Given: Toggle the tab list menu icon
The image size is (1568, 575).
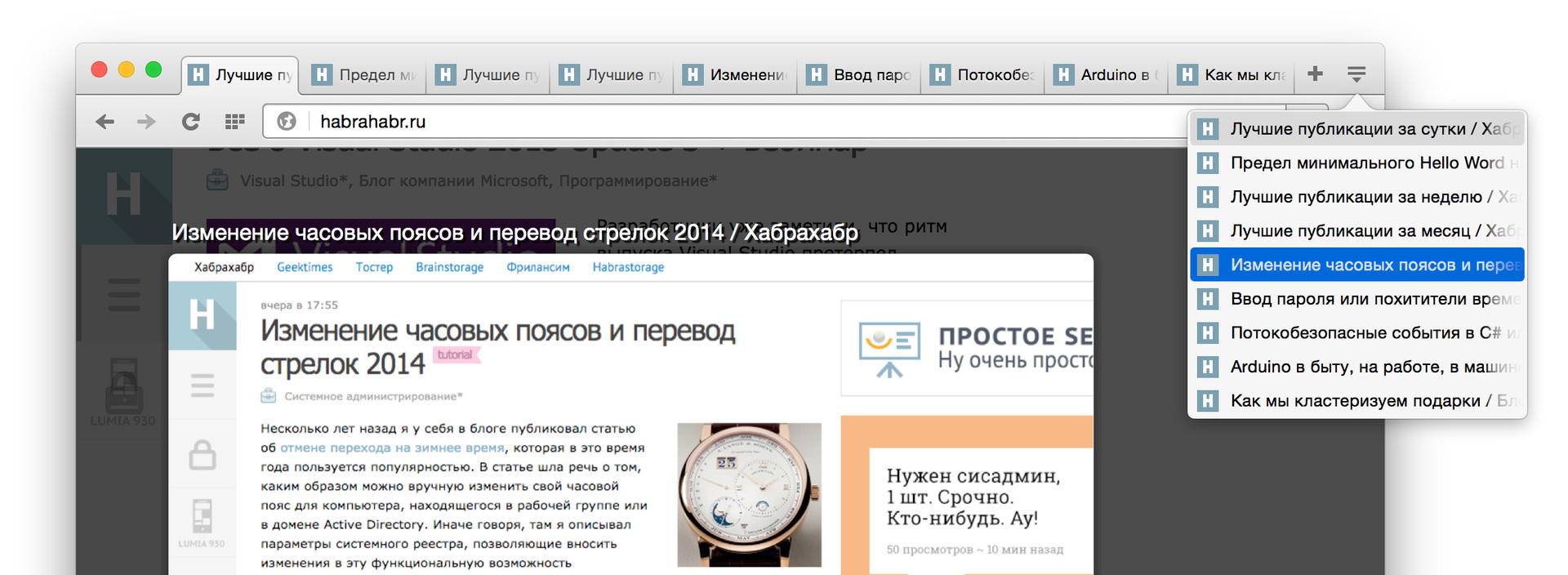Looking at the screenshot, I should pyautogui.click(x=1356, y=74).
